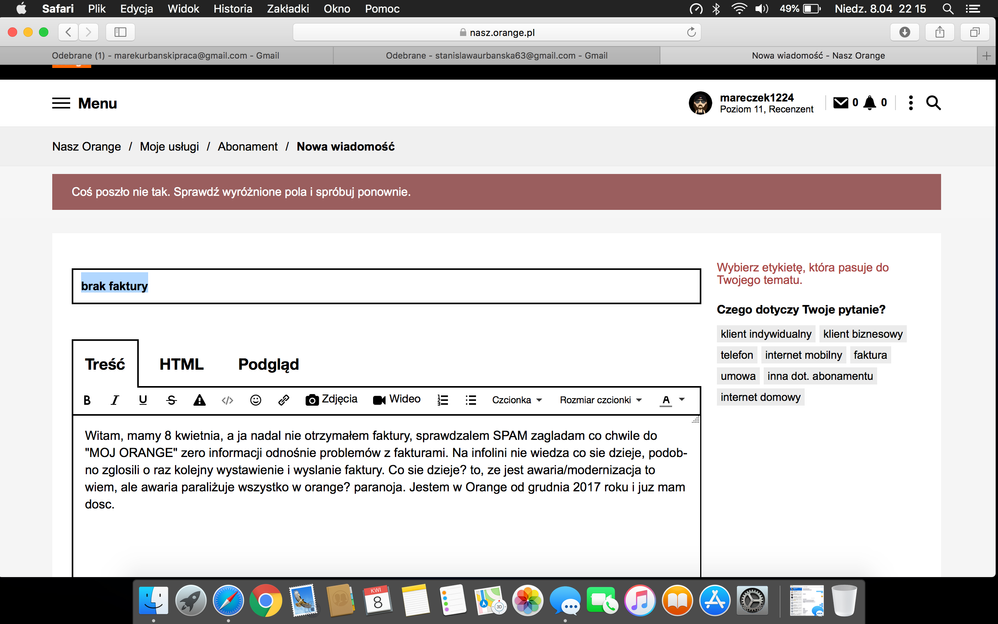Go back in Safari

click(x=69, y=32)
